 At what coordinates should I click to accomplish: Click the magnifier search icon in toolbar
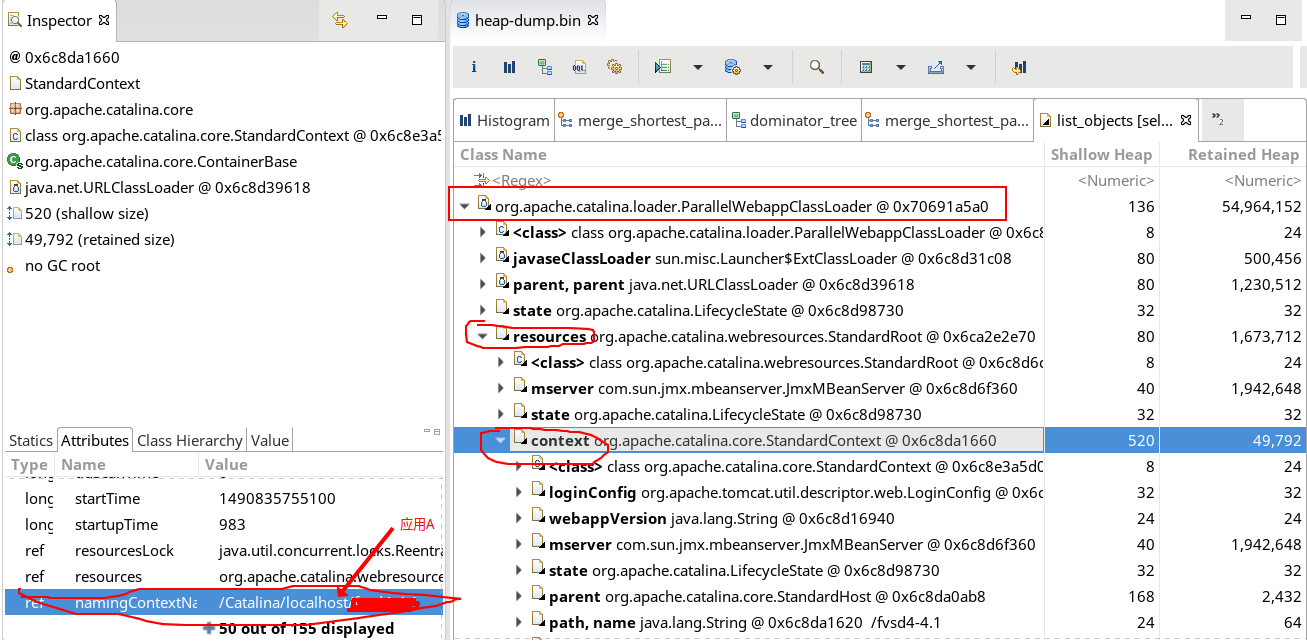click(x=816, y=67)
